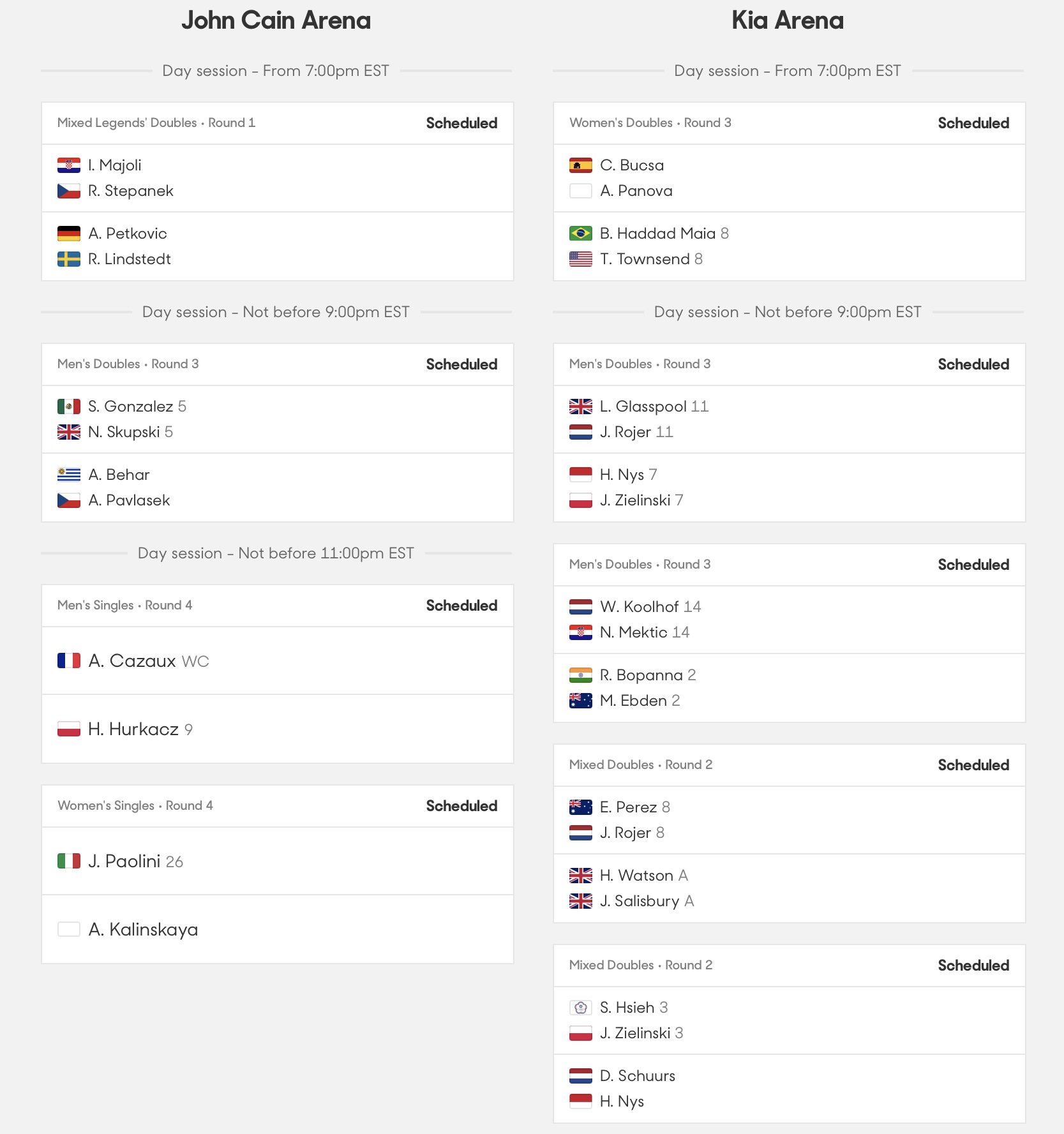Click the Spanish flag next to C. Bucsa
This screenshot has height=1134, width=1064.
581,165
